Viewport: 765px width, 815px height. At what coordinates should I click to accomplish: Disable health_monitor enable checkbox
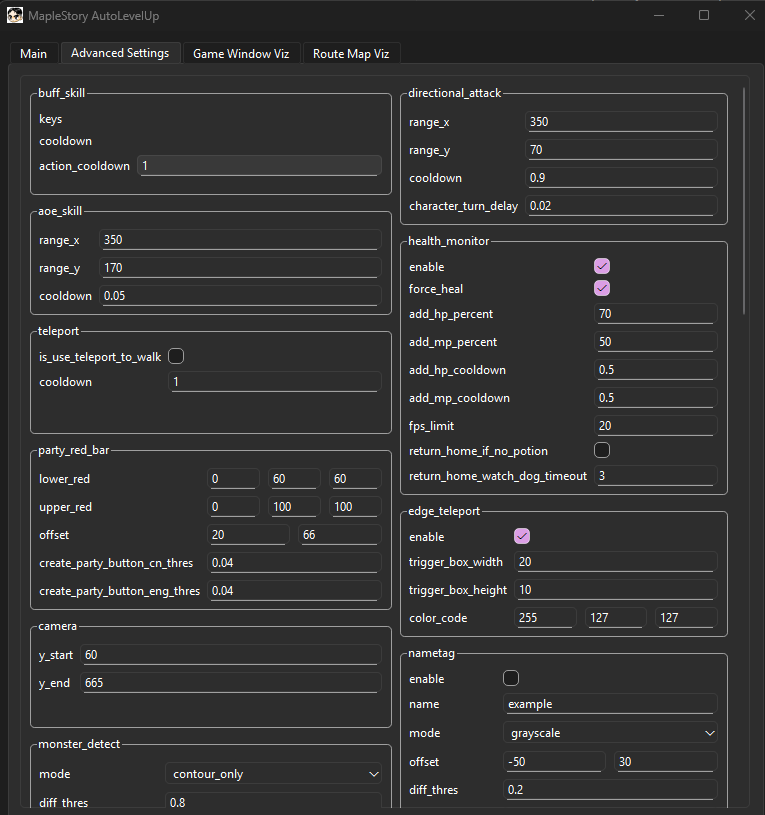[x=602, y=267]
